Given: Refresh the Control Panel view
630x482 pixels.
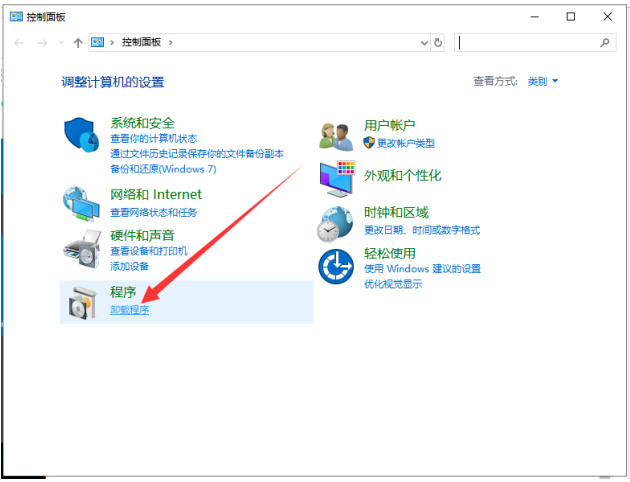Looking at the screenshot, I should (x=438, y=43).
